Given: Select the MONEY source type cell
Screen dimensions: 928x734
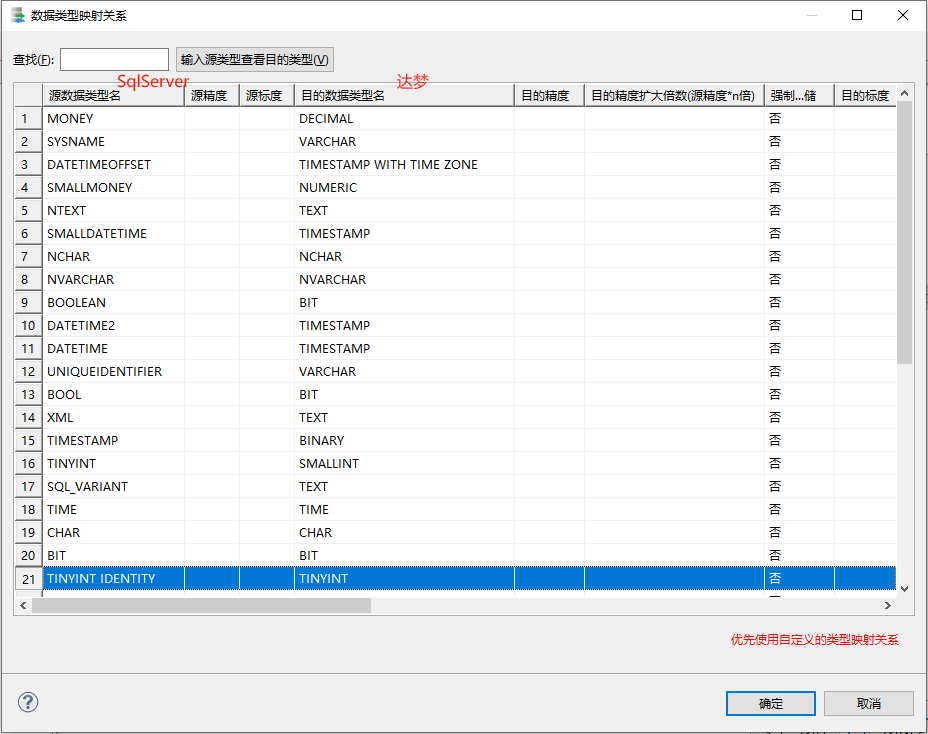Looking at the screenshot, I should tap(114, 118).
